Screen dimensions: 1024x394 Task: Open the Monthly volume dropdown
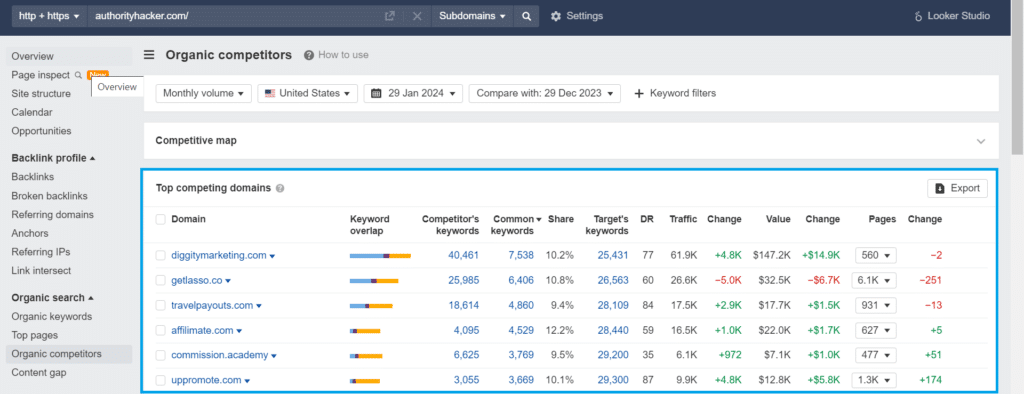click(x=204, y=93)
